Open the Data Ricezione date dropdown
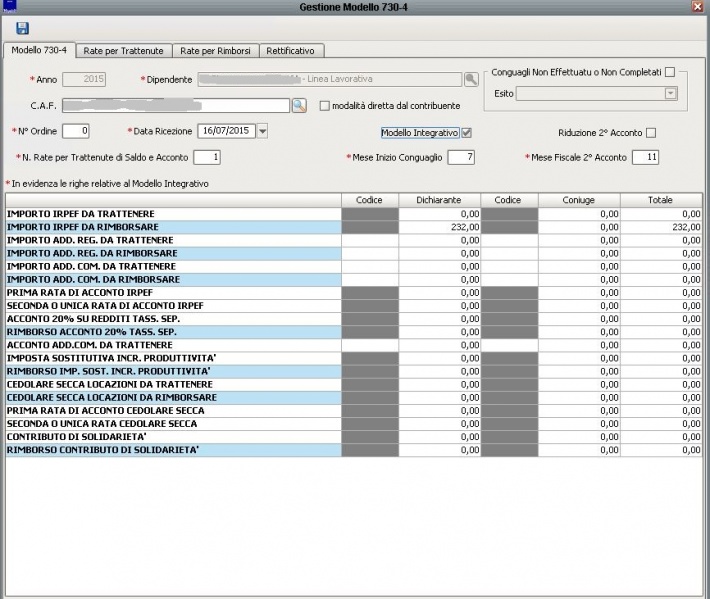 pyautogui.click(x=262, y=130)
